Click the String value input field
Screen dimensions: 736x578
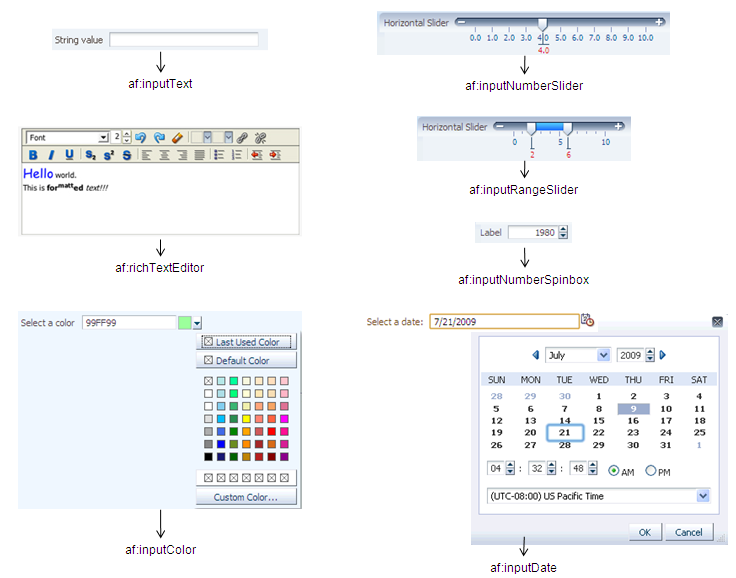(184, 39)
